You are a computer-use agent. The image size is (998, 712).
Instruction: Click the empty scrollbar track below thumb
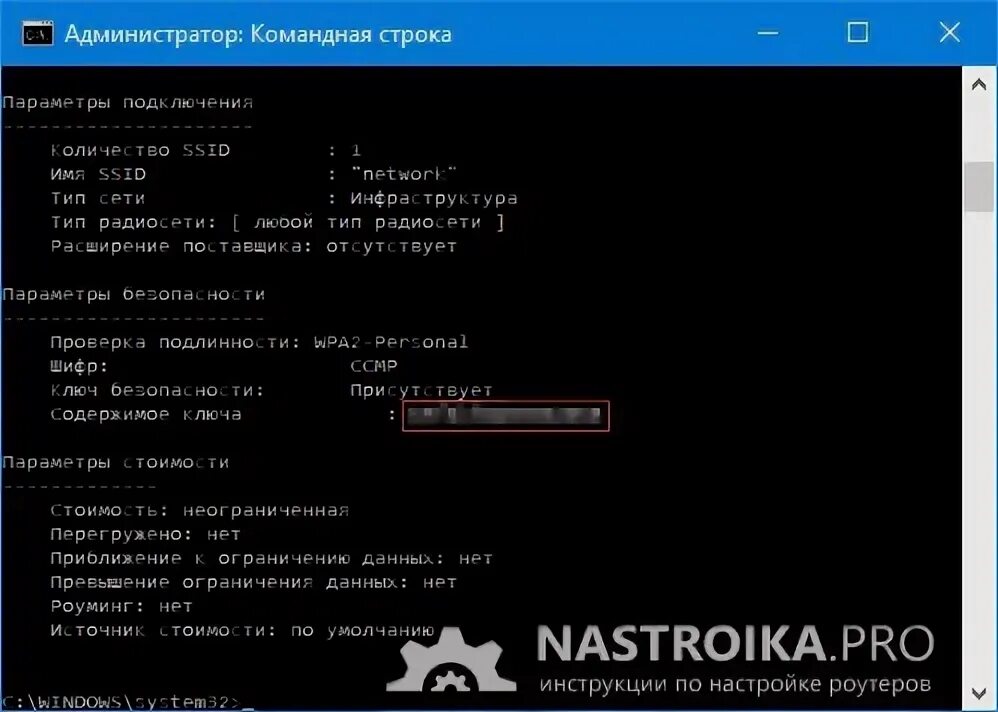pos(979,445)
